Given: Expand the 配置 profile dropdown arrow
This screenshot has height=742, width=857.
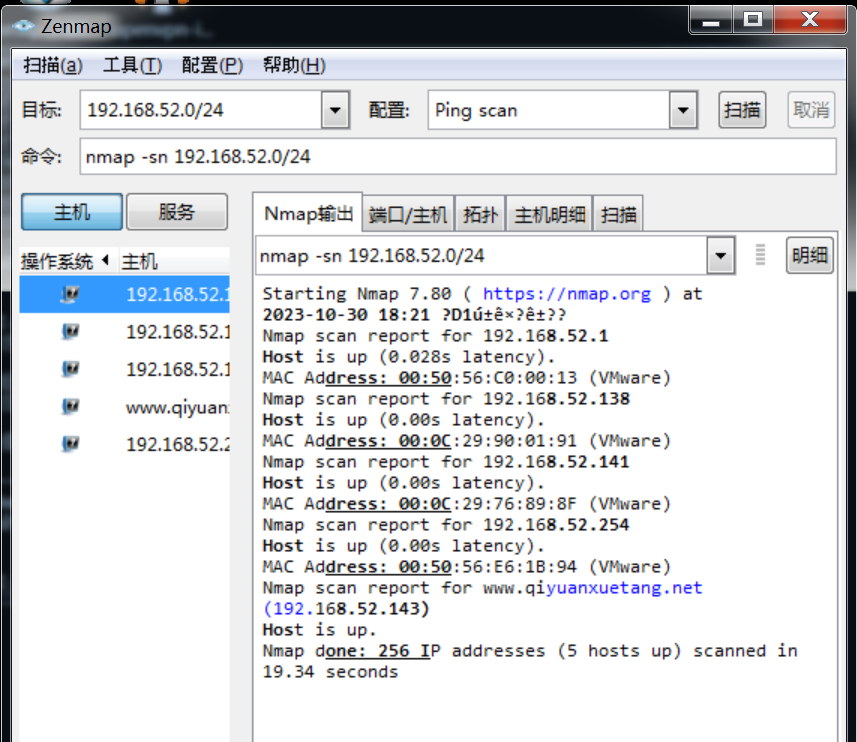Looking at the screenshot, I should point(683,110).
